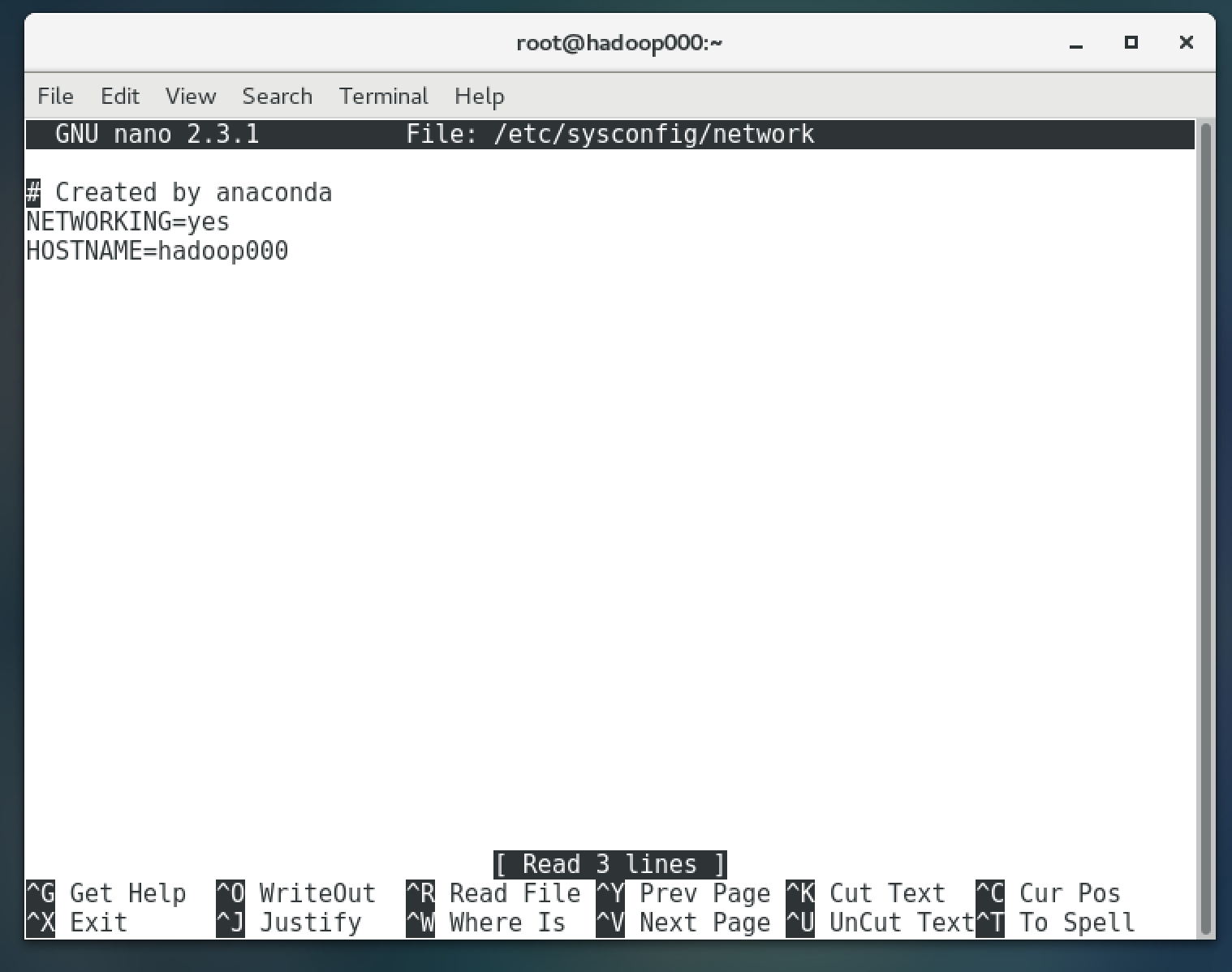This screenshot has height=972, width=1232.
Task: Click the ^U UnCut Text shortcut
Action: [881, 923]
